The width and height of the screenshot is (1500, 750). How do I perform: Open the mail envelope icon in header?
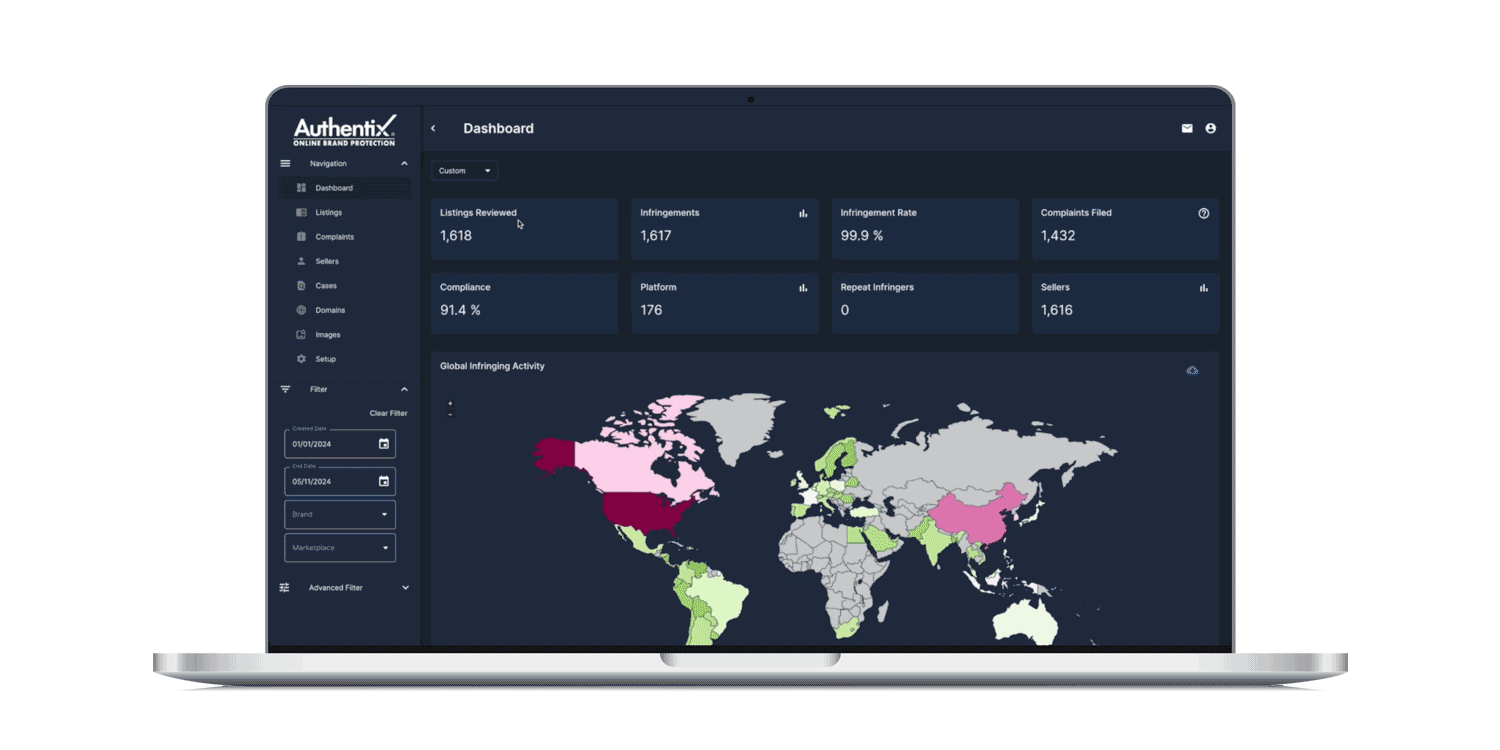[1187, 128]
